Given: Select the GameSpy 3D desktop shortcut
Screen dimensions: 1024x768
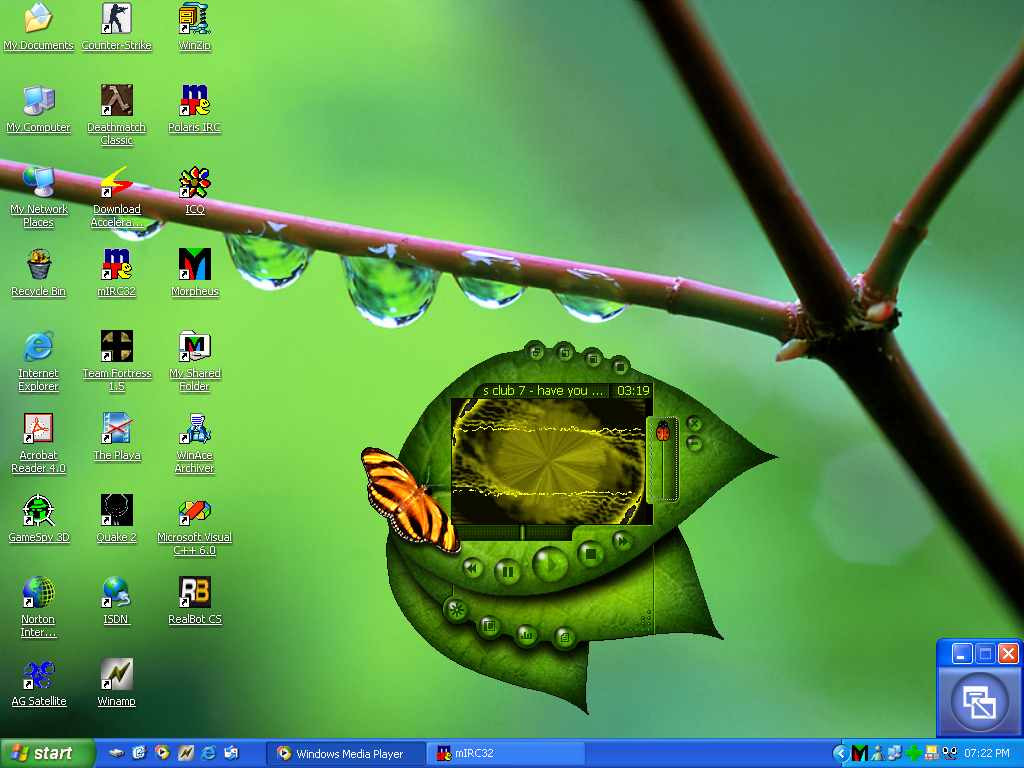Looking at the screenshot, I should (x=39, y=520).
